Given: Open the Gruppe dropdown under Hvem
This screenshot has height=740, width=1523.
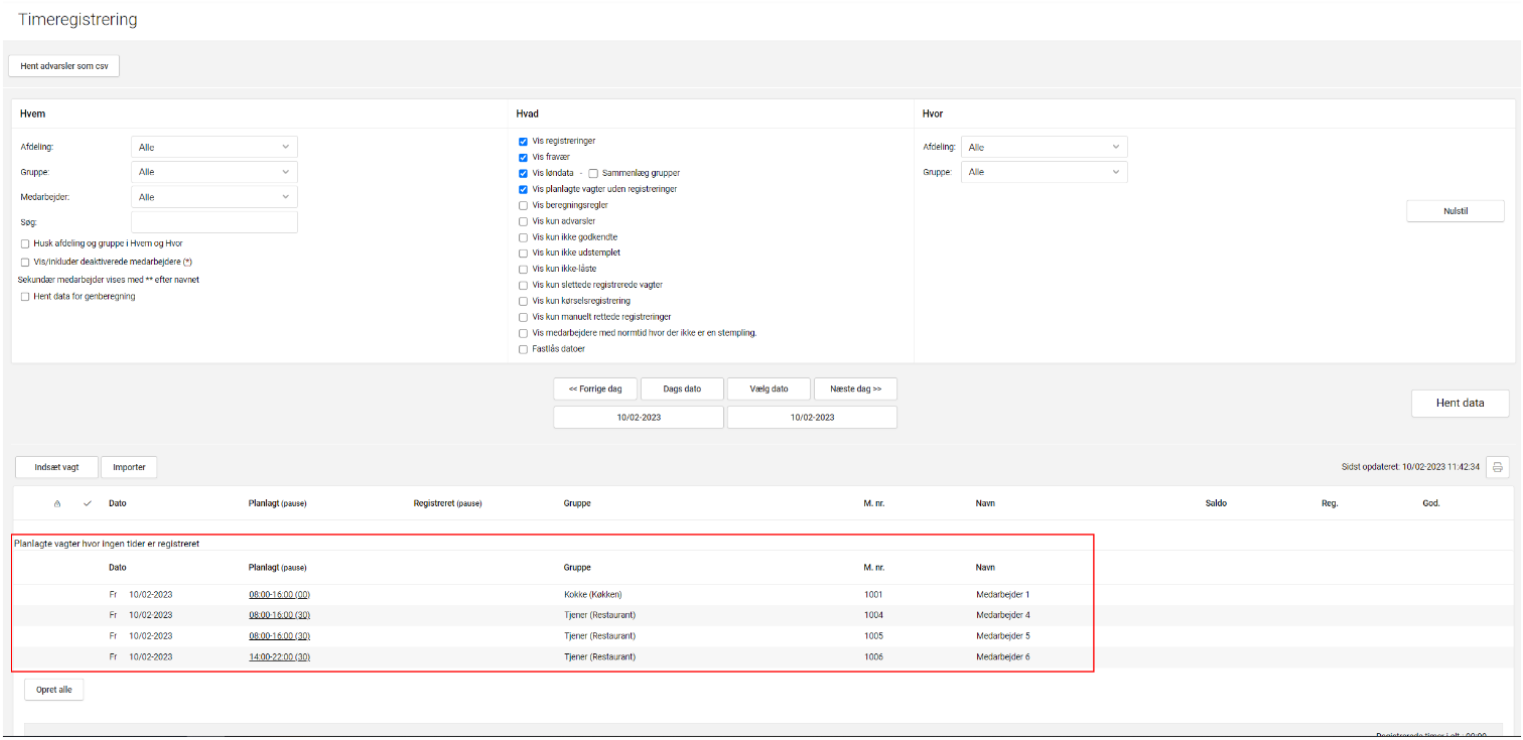Looking at the screenshot, I should (214, 172).
